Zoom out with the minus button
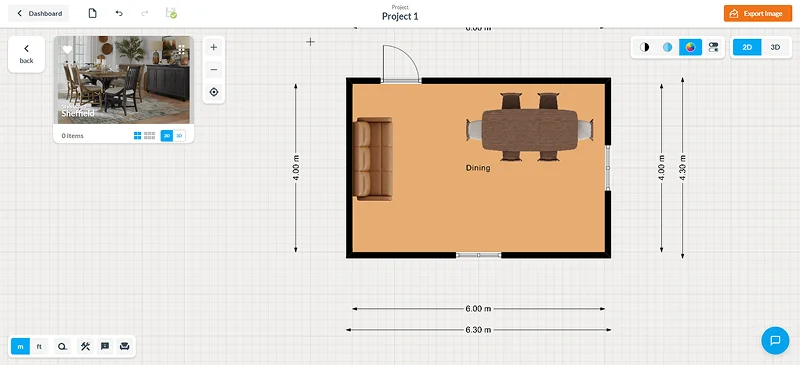 pos(214,70)
